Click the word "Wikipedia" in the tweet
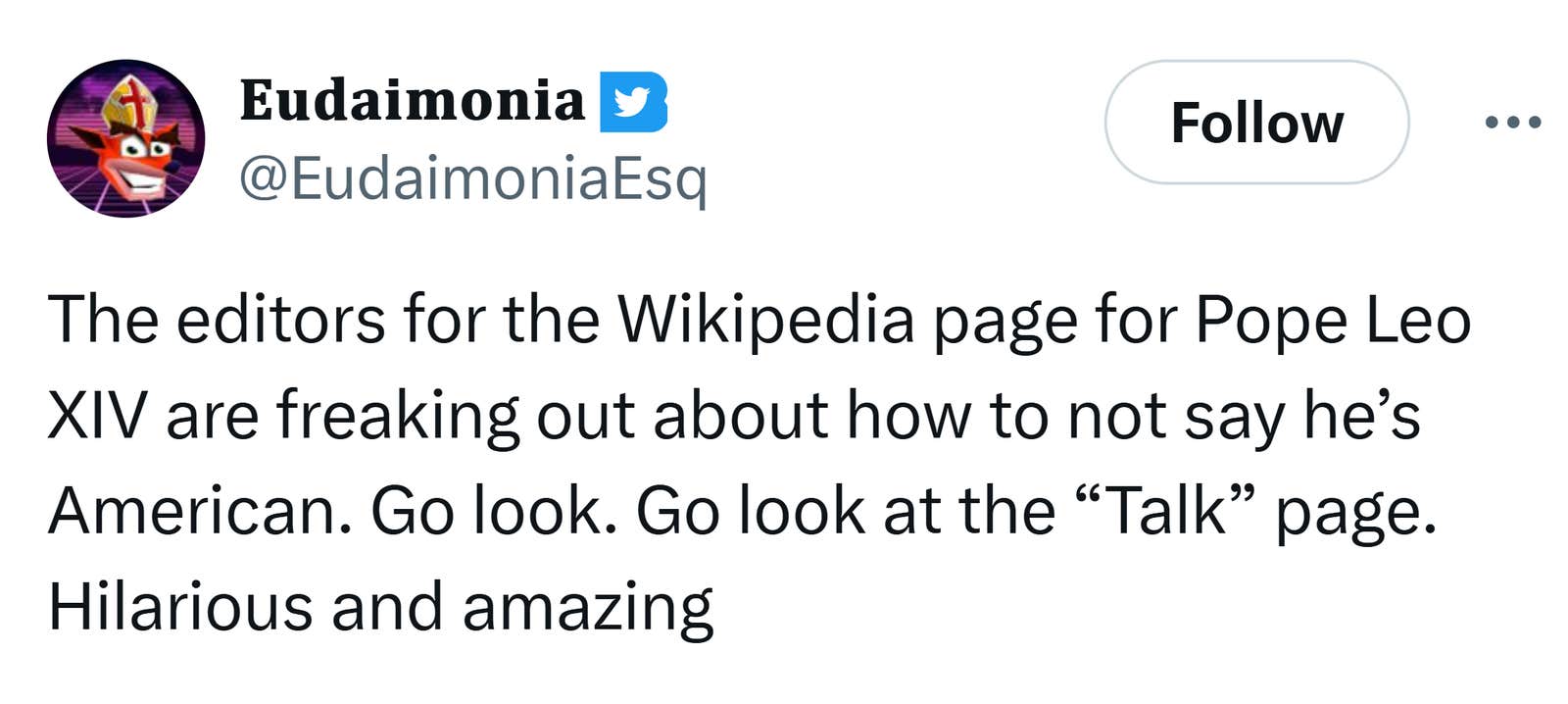Screen dimensions: 1568x704 [765, 321]
